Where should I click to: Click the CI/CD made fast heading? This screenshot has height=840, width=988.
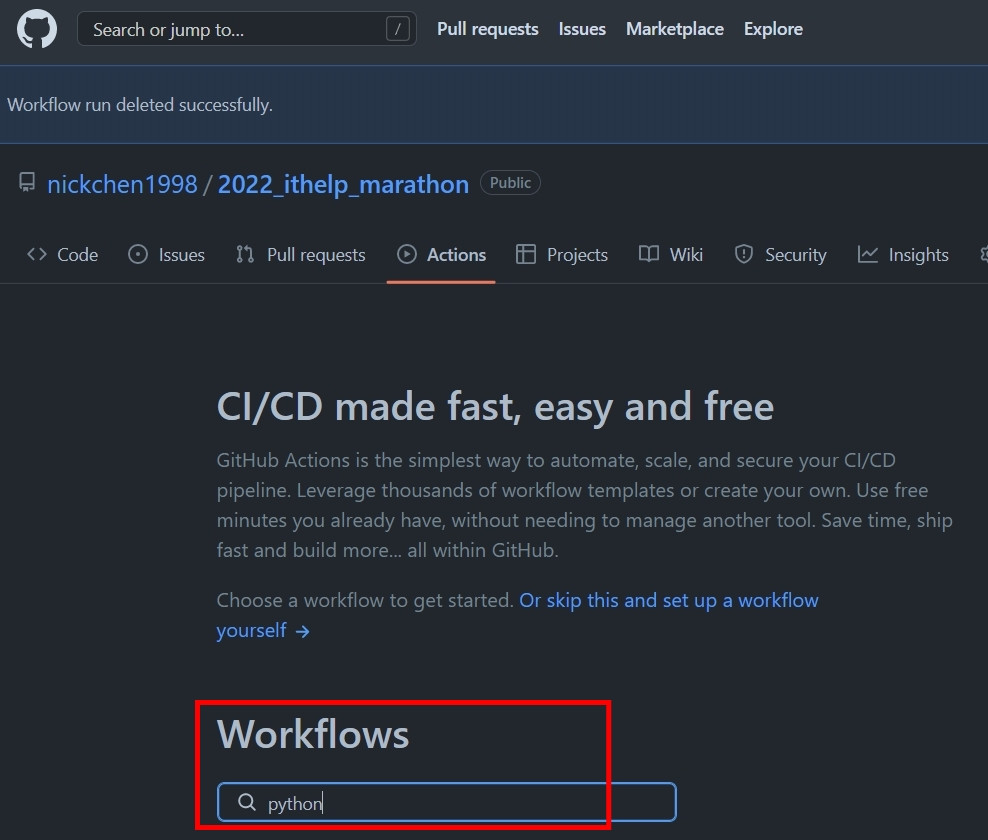point(495,406)
